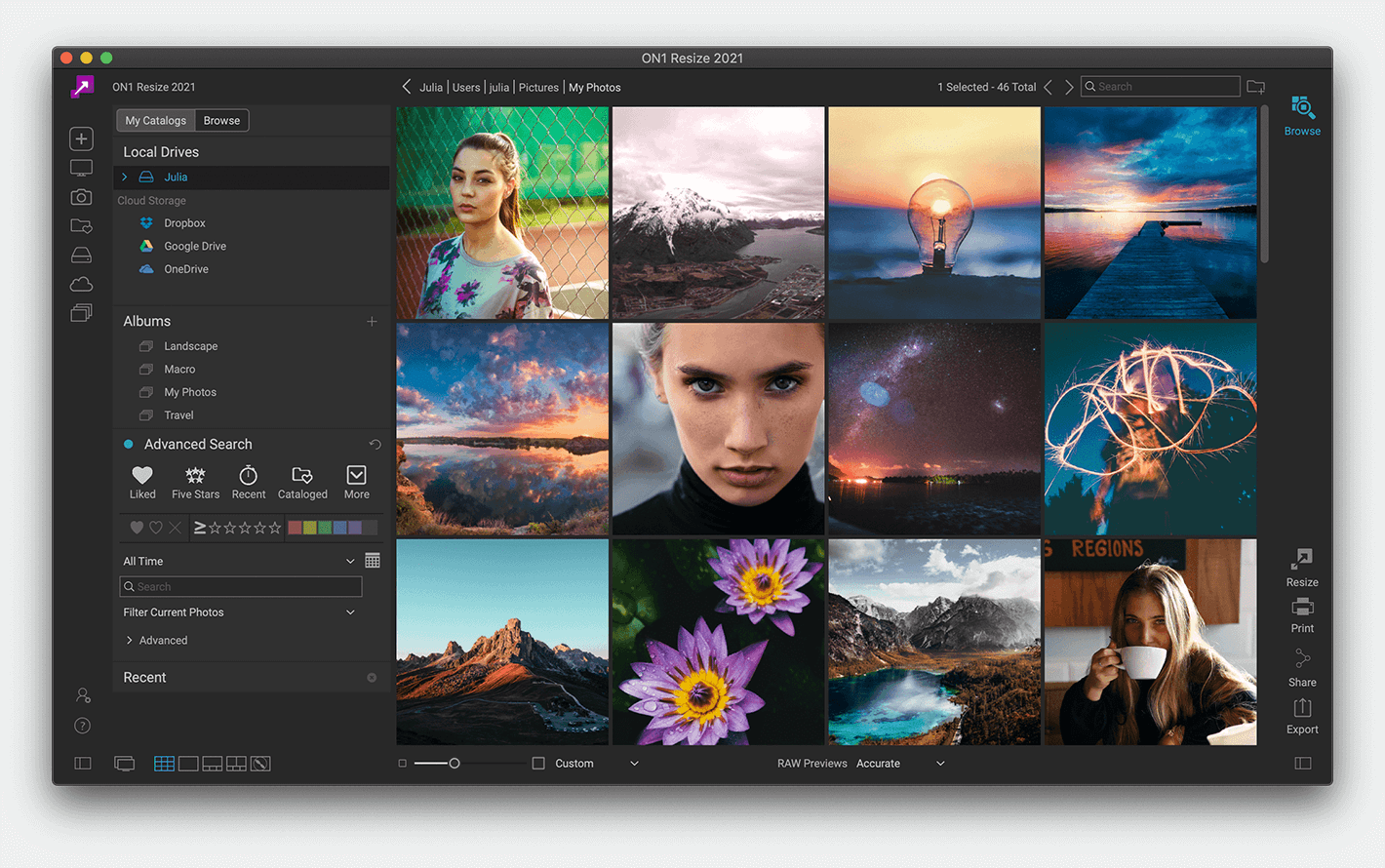The image size is (1385, 868).
Task: Expand the Advanced filter section
Action: [x=129, y=641]
